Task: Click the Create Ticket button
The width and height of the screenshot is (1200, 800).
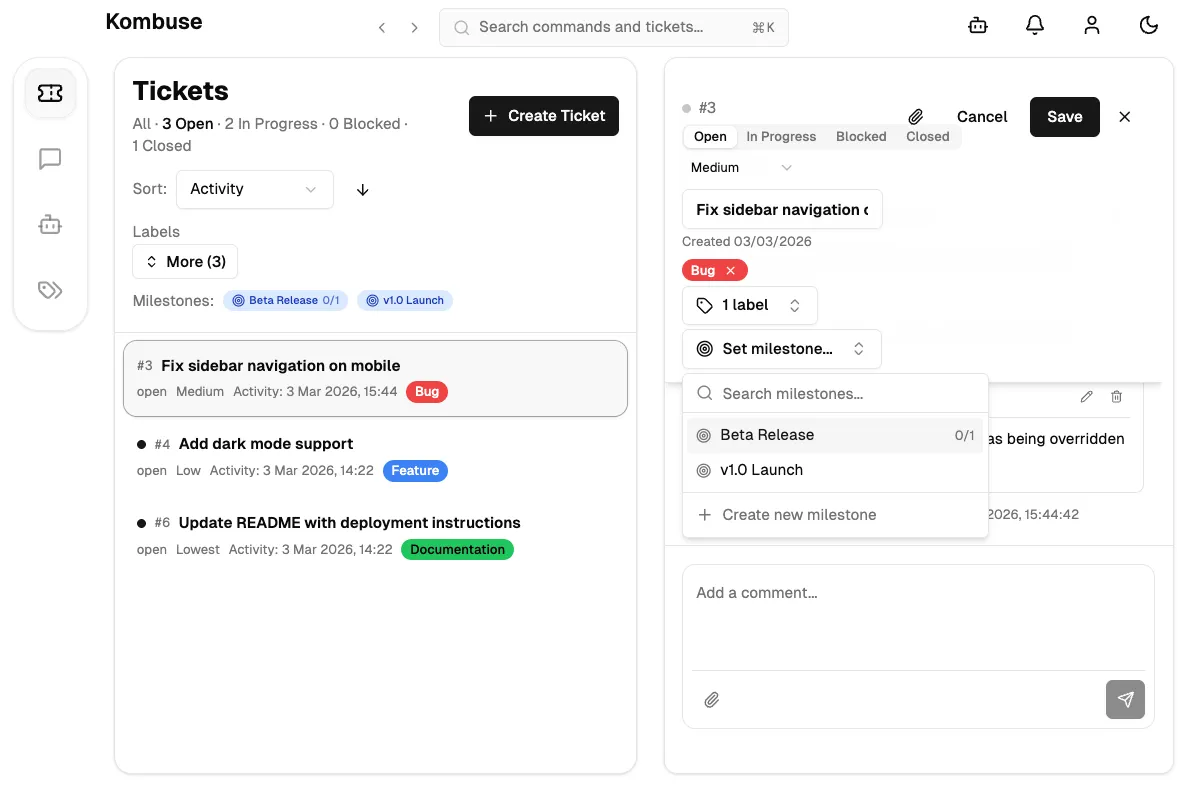Action: pos(544,116)
